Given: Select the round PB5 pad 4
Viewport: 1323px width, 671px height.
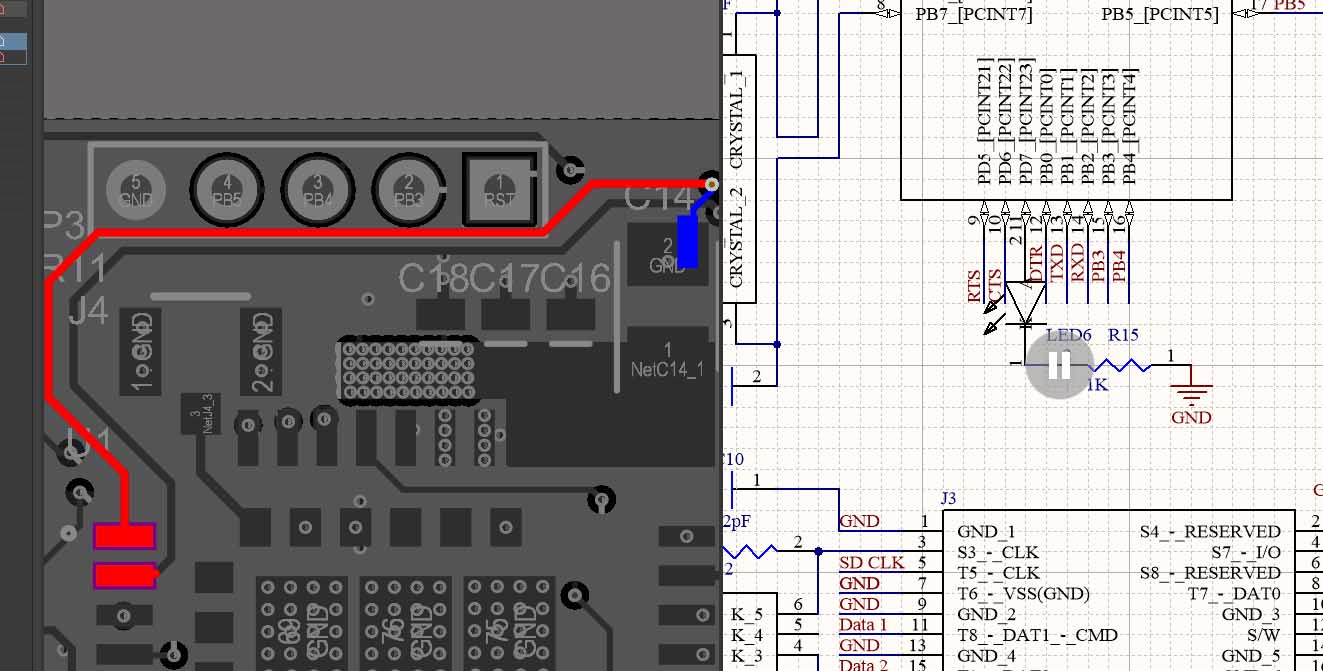Looking at the screenshot, I should pyautogui.click(x=227, y=188).
